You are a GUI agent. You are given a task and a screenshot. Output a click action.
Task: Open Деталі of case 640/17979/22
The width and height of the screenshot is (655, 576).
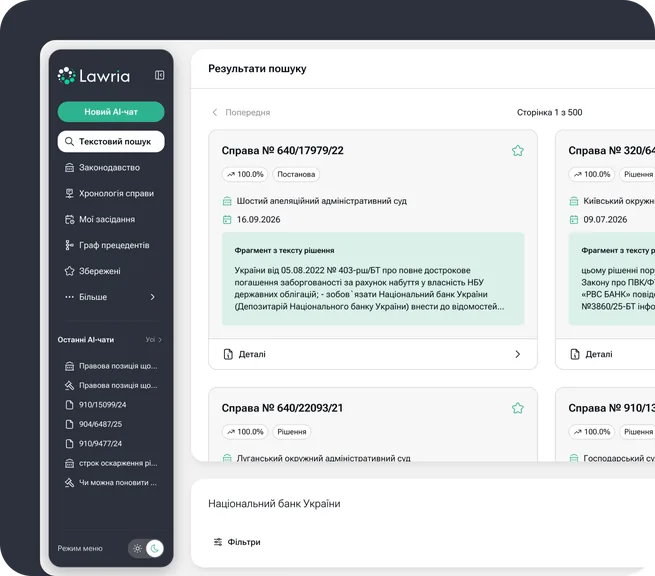(252, 354)
